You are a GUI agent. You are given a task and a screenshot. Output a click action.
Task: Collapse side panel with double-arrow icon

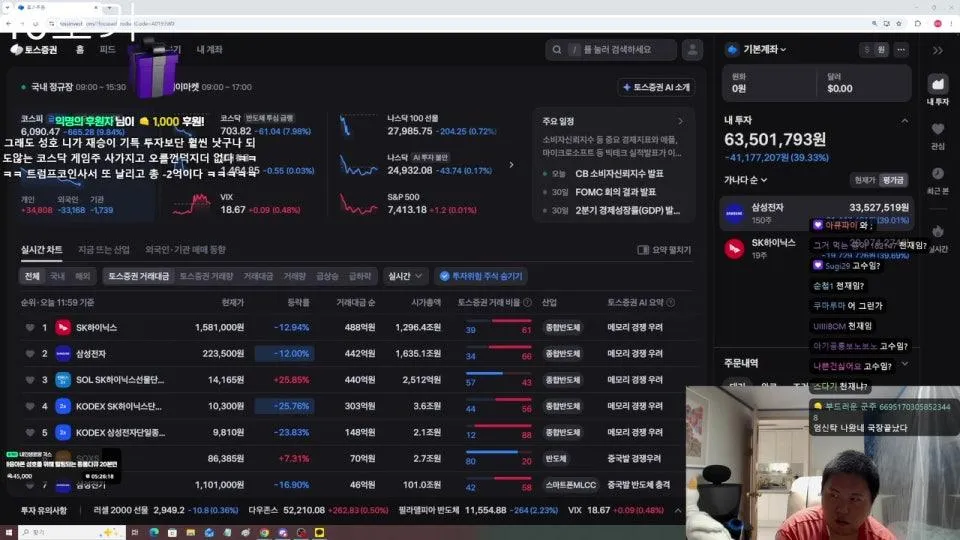coord(937,50)
